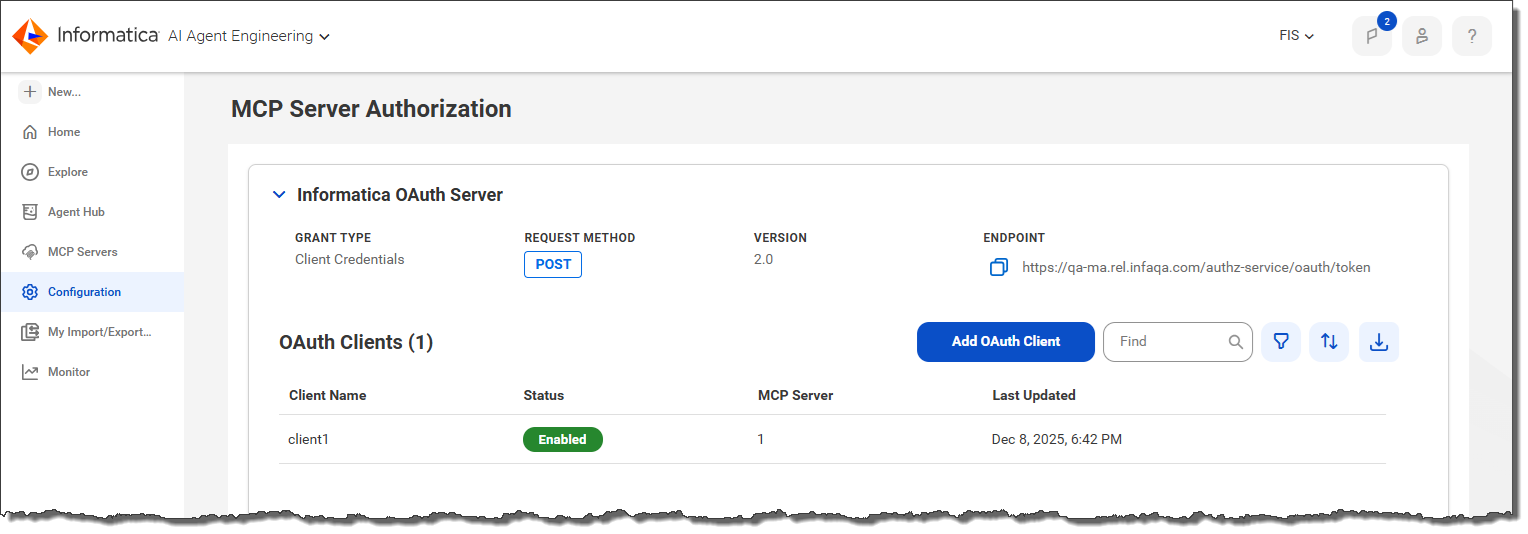Click the My Import/Export icon
The image size is (1528, 534).
(30, 332)
